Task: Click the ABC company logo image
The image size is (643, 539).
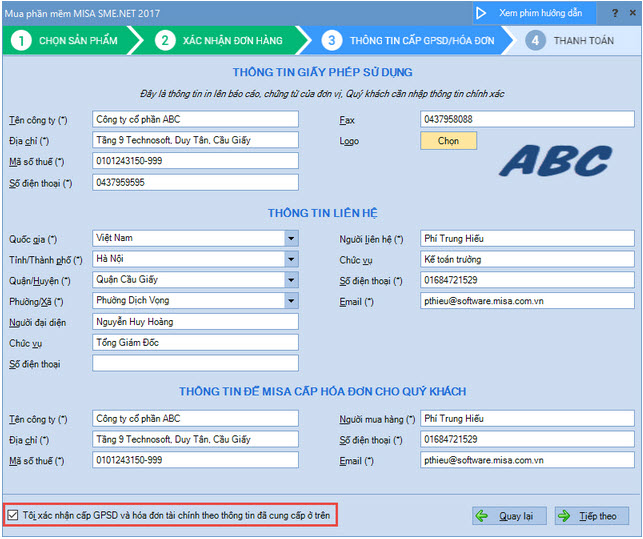Action: click(555, 160)
